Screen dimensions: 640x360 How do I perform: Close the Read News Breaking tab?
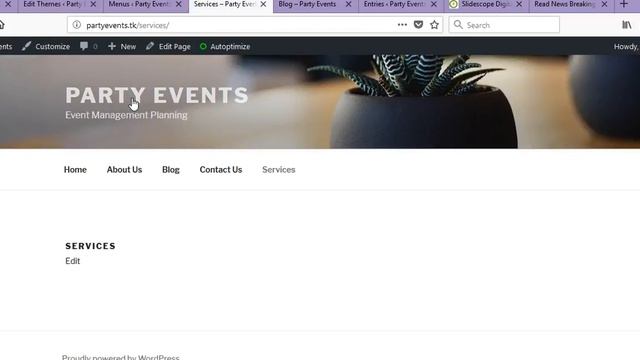click(604, 4)
